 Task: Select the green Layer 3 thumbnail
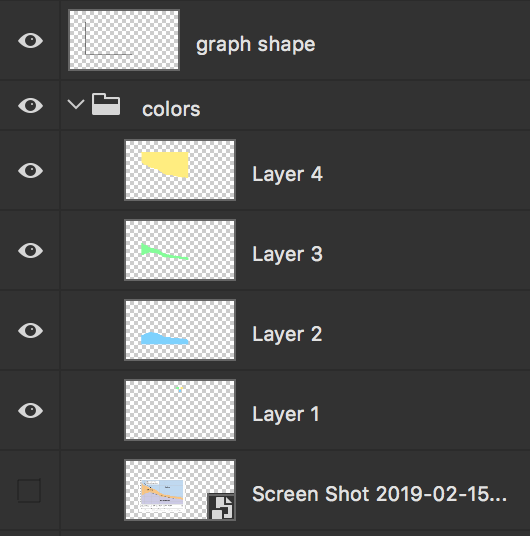click(180, 250)
